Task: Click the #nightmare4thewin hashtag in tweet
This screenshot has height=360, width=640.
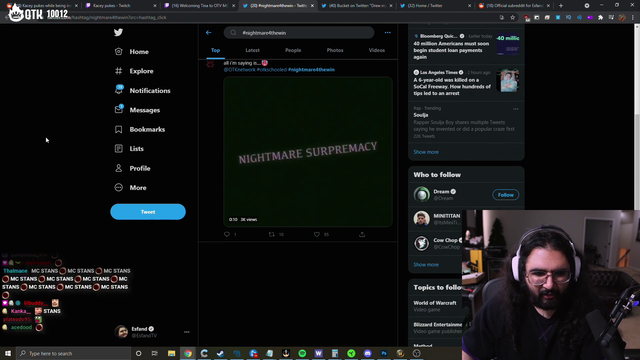Action: (311, 70)
